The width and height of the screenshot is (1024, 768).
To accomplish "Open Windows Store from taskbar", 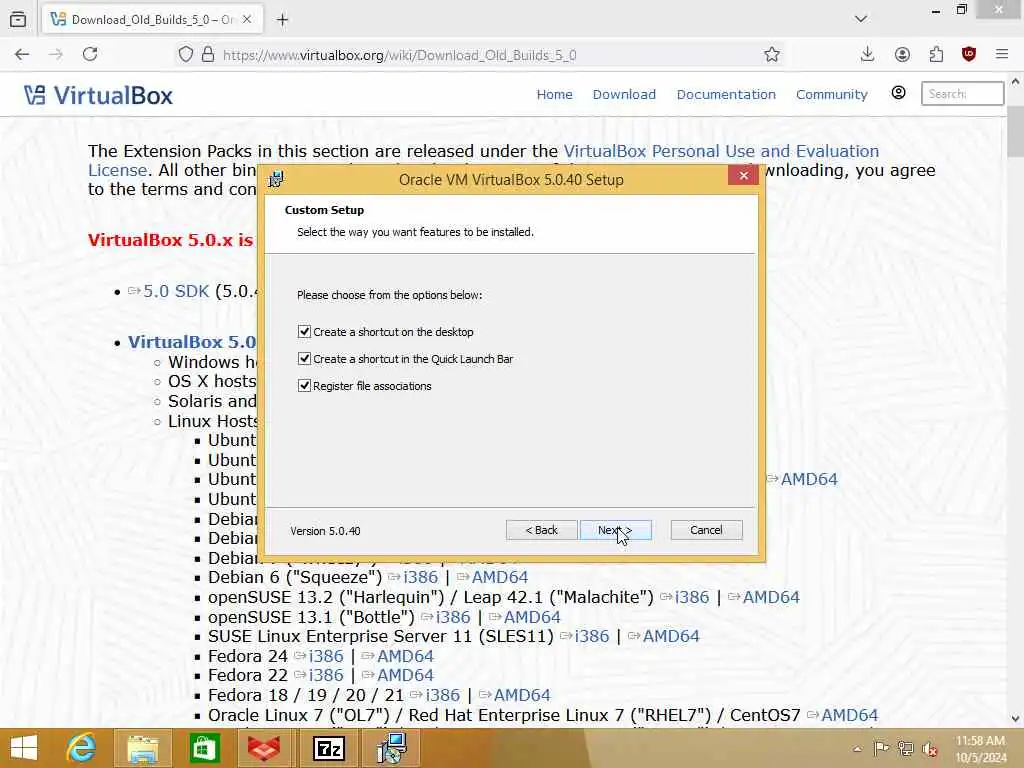I will pos(204,748).
